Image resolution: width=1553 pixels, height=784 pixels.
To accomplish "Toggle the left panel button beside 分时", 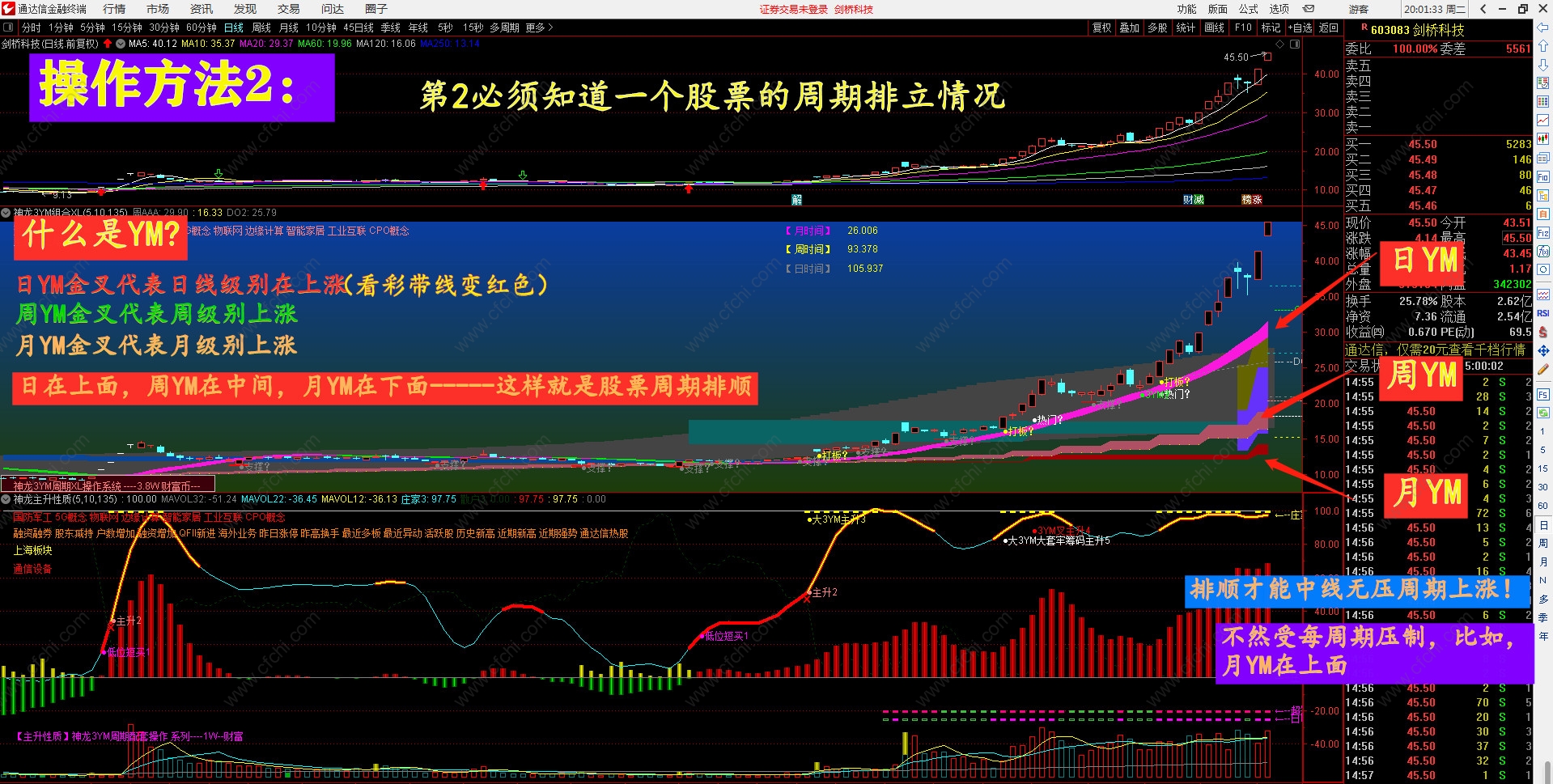I will pos(9,28).
